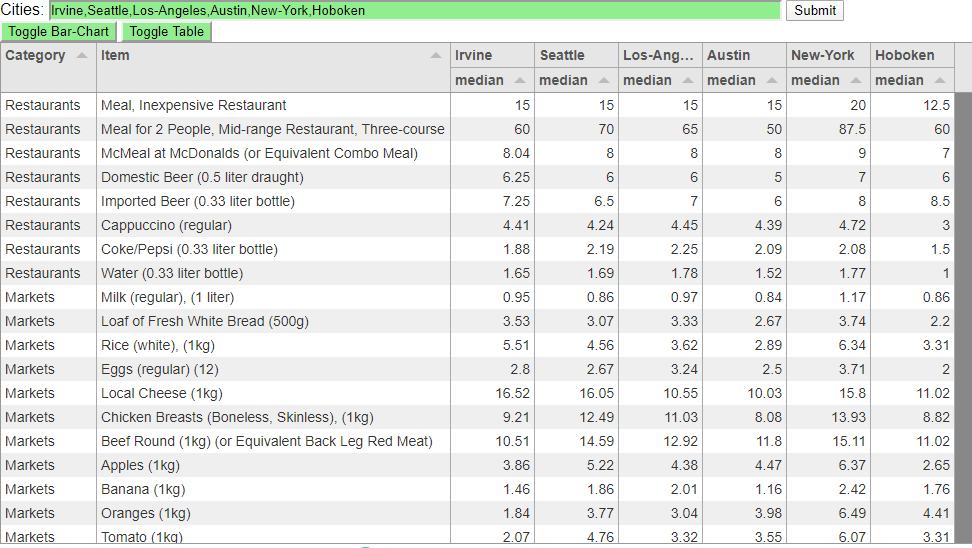Select Oranges (1kg) item

point(146,513)
